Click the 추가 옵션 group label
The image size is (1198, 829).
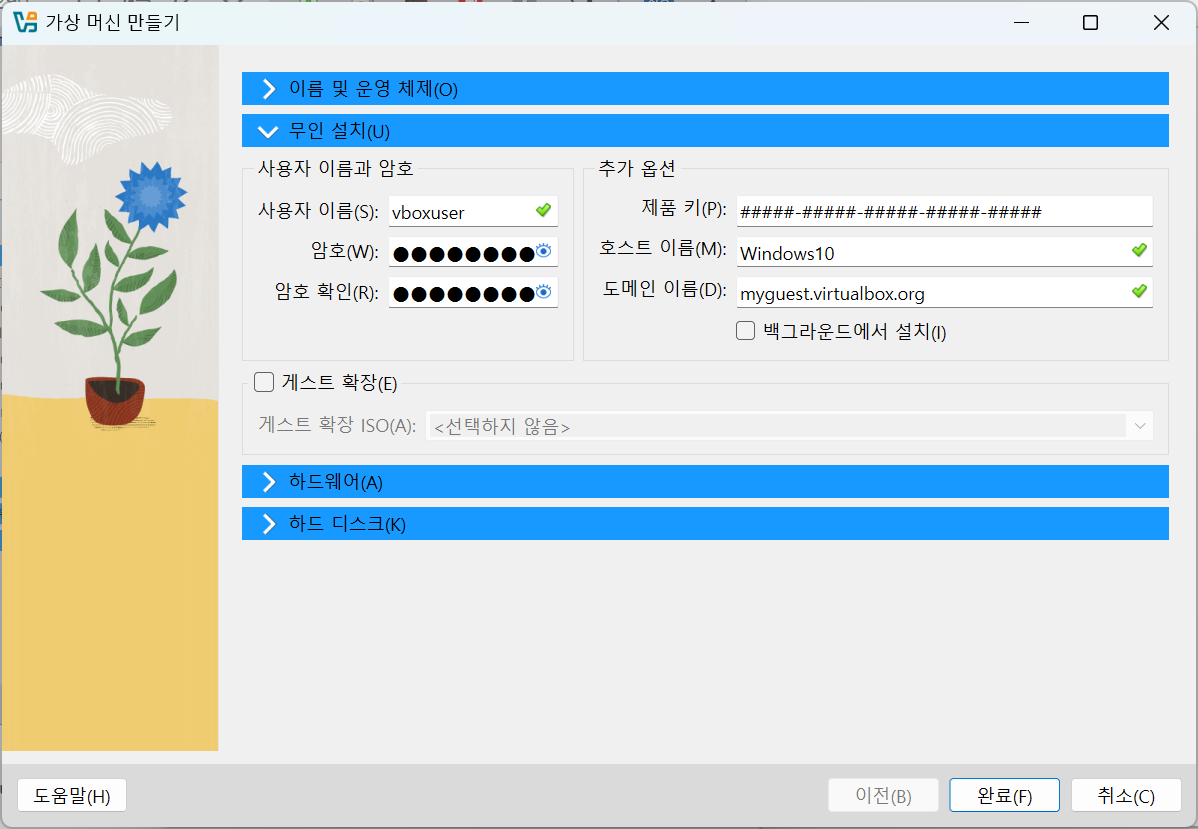click(636, 167)
